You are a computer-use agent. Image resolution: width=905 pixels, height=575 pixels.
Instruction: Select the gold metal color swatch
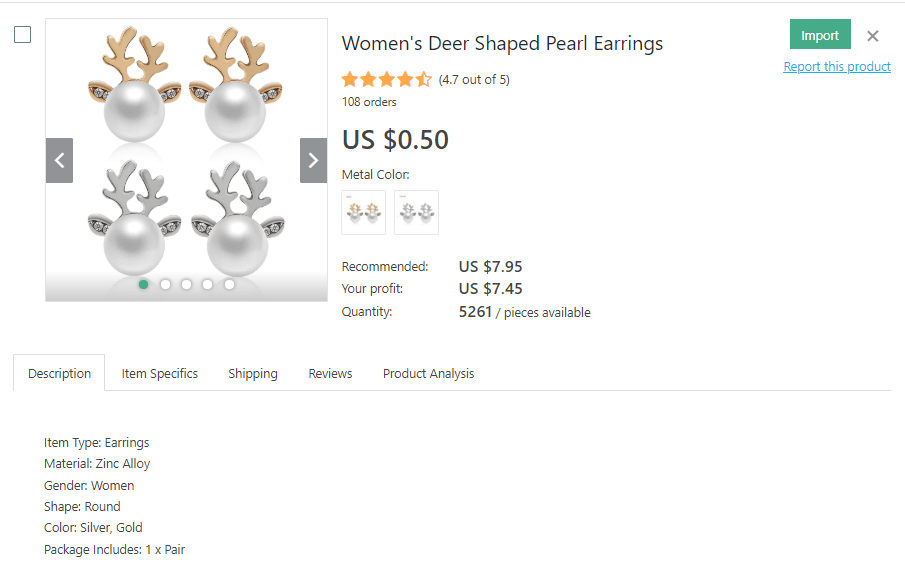tap(363, 212)
